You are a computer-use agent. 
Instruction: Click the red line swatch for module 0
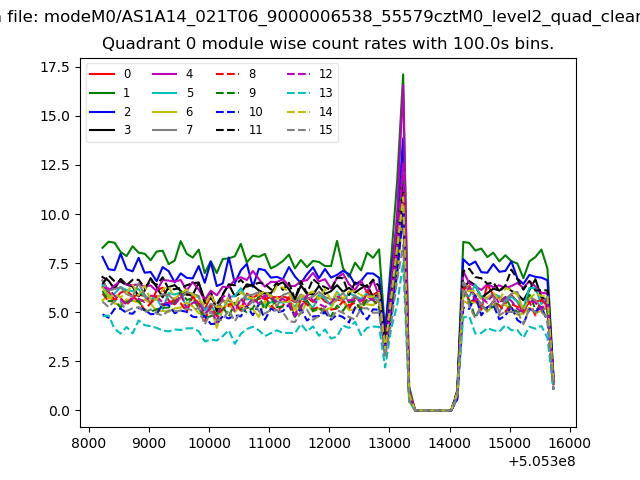pos(104,74)
